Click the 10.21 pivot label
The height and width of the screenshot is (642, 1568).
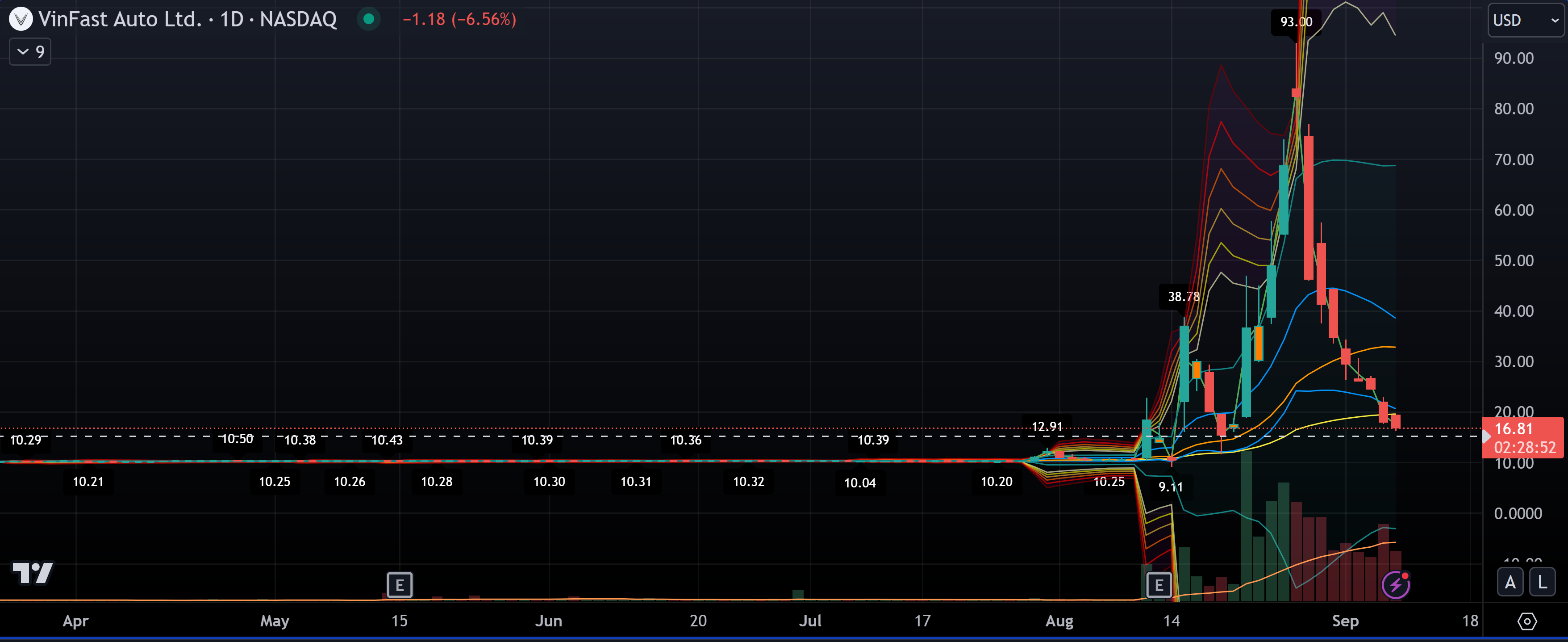tap(88, 482)
